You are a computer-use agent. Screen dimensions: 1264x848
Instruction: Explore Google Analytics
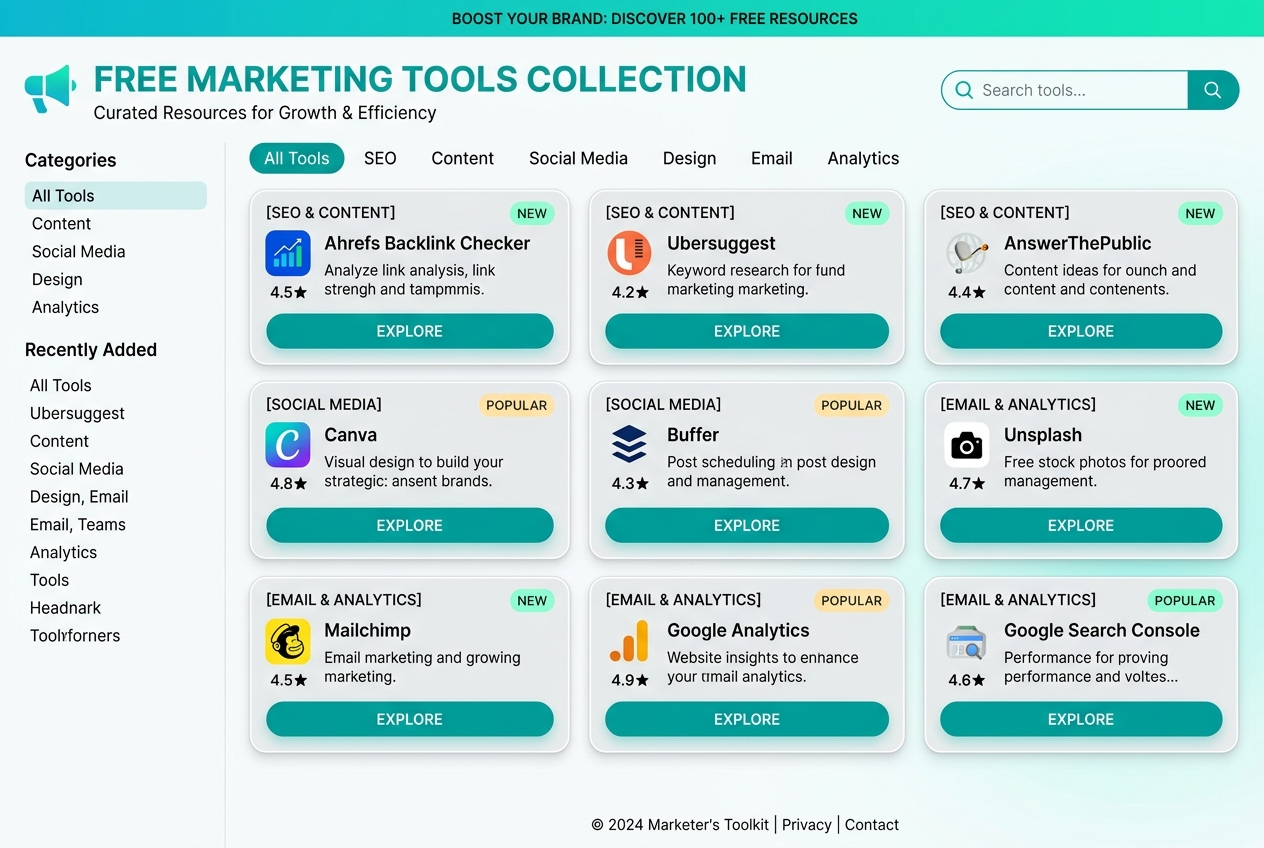(x=747, y=719)
